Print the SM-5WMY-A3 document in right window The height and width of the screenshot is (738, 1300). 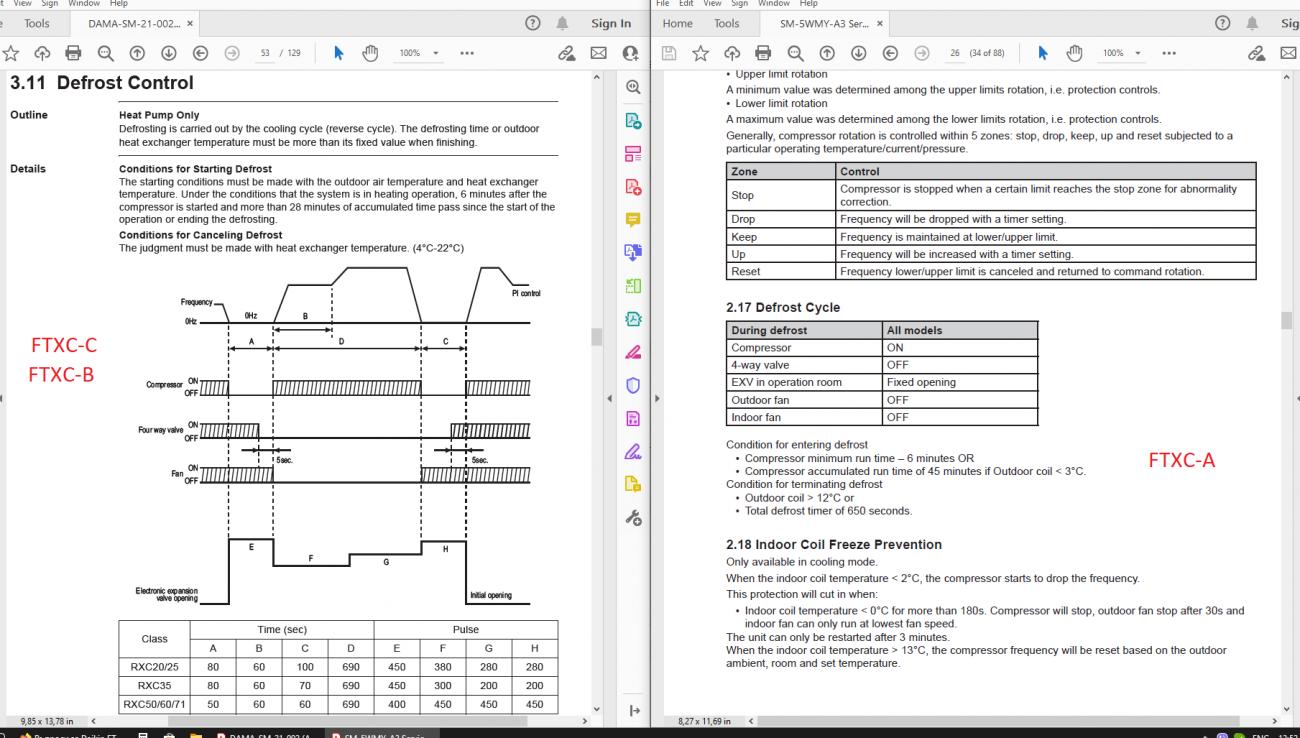(x=762, y=53)
